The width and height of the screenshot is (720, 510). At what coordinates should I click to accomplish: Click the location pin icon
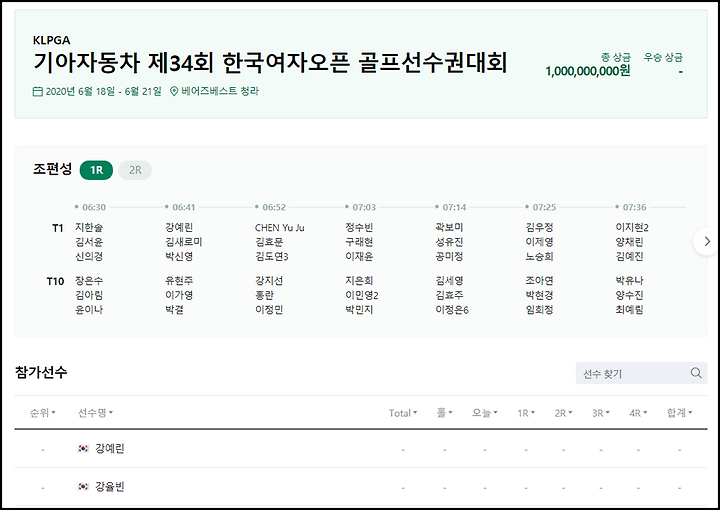tap(174, 91)
